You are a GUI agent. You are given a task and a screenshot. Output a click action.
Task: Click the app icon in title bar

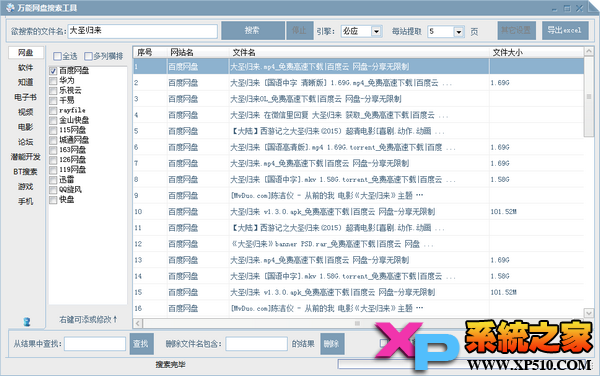[10, 8]
